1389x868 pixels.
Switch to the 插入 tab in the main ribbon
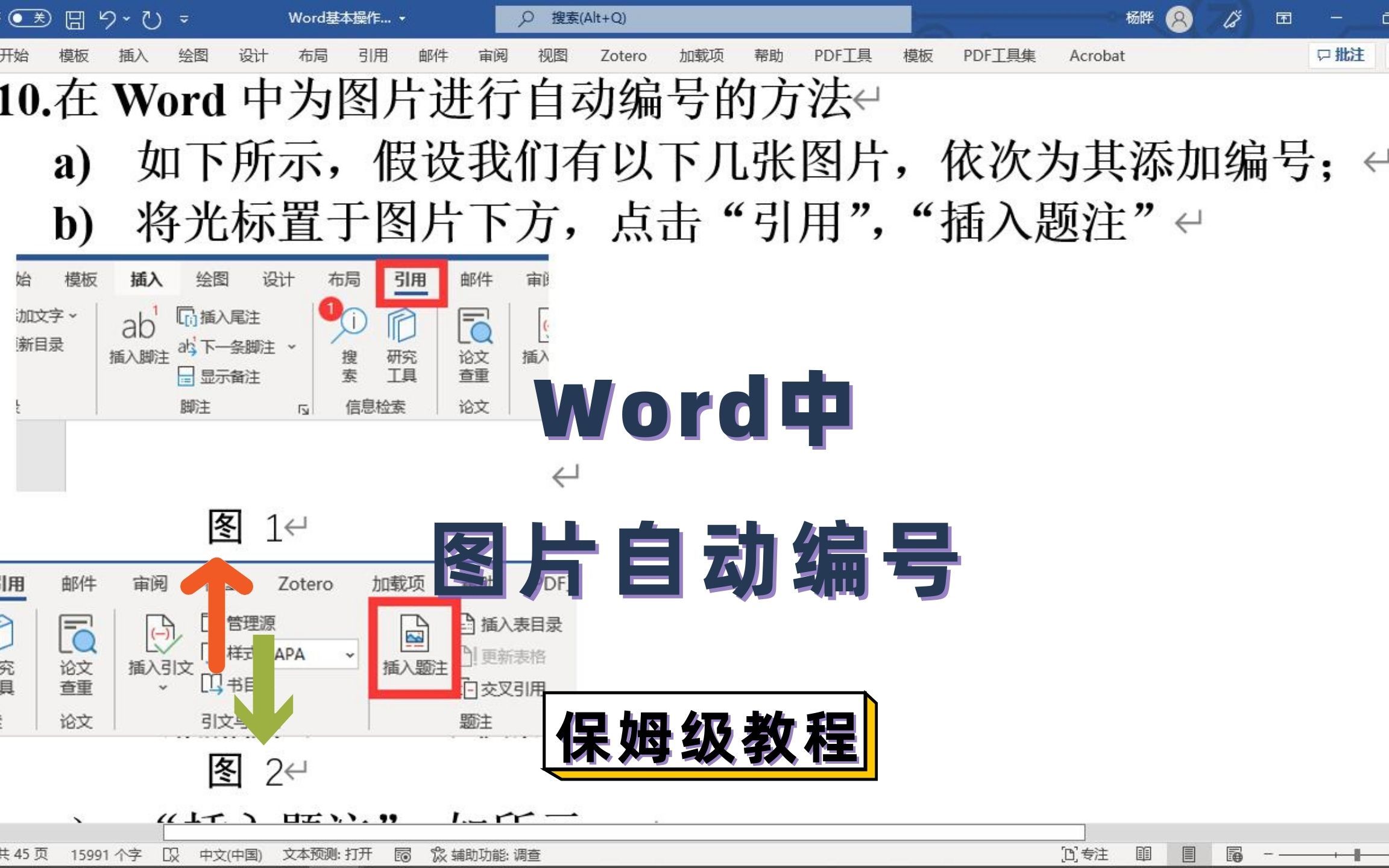point(133,55)
